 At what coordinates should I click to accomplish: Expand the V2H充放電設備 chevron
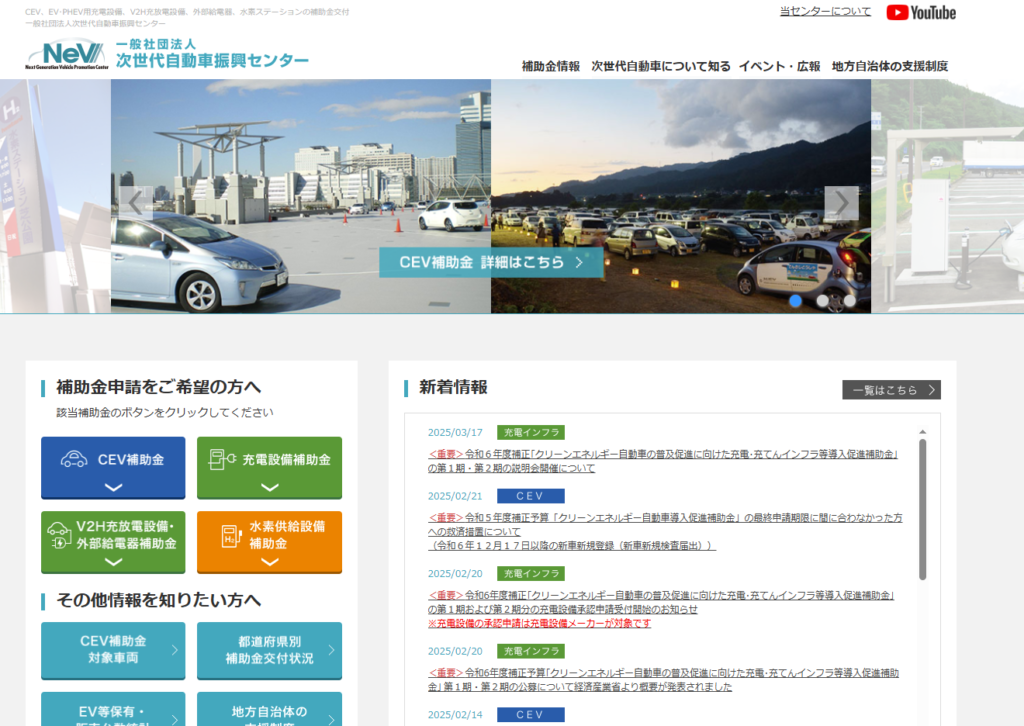click(x=114, y=562)
